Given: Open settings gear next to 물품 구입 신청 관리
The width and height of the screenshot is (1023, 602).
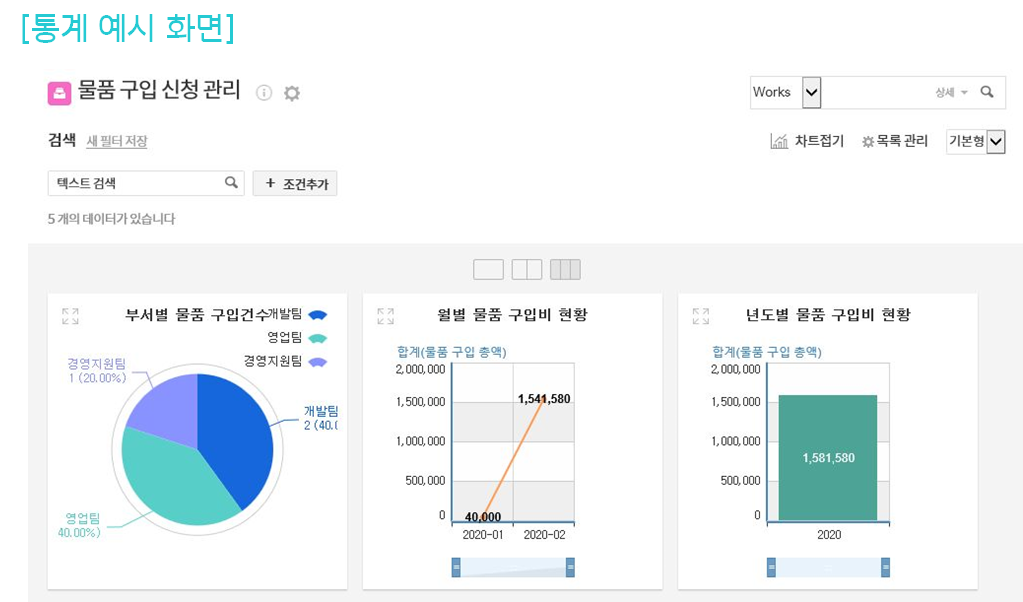Looking at the screenshot, I should point(291,93).
